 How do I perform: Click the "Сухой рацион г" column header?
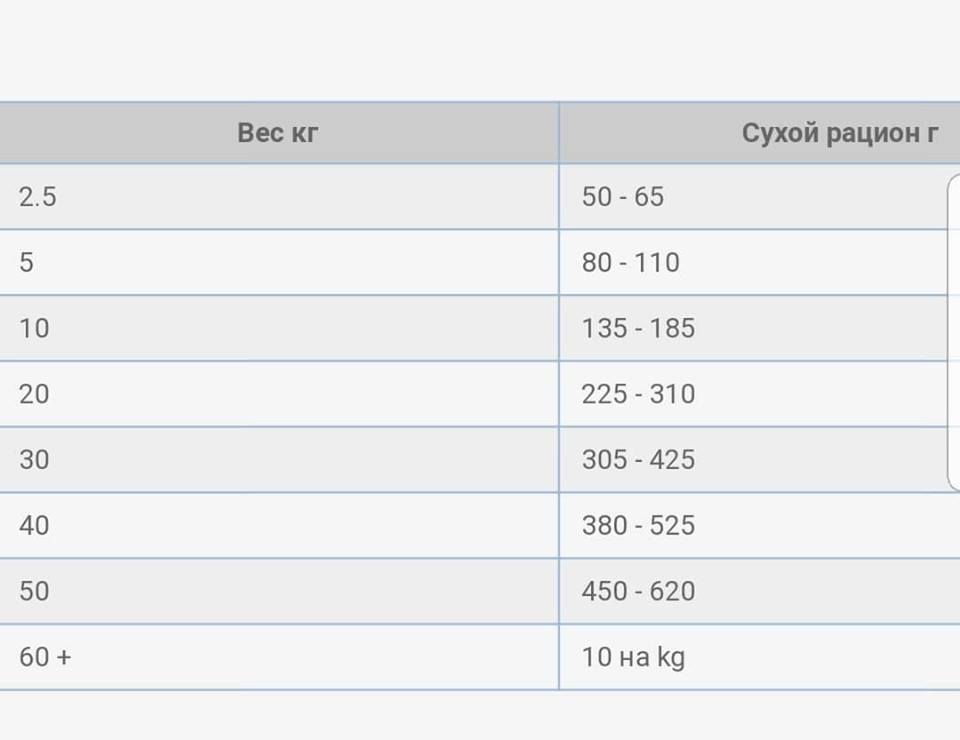click(x=840, y=133)
